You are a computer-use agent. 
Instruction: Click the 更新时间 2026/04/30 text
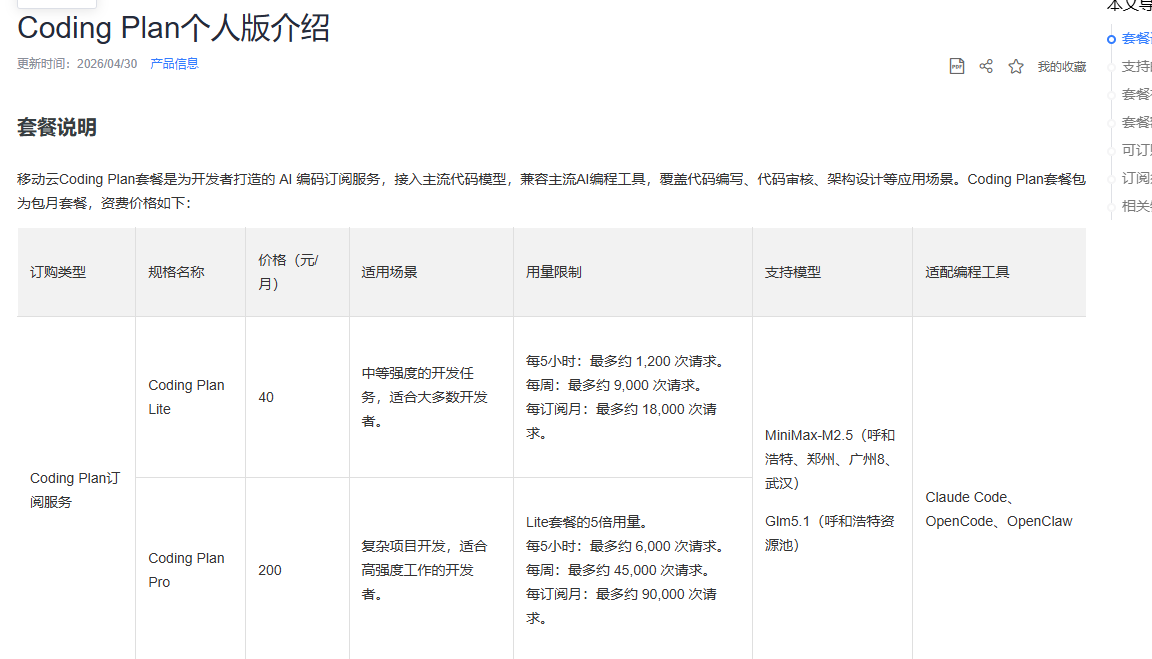coord(77,64)
